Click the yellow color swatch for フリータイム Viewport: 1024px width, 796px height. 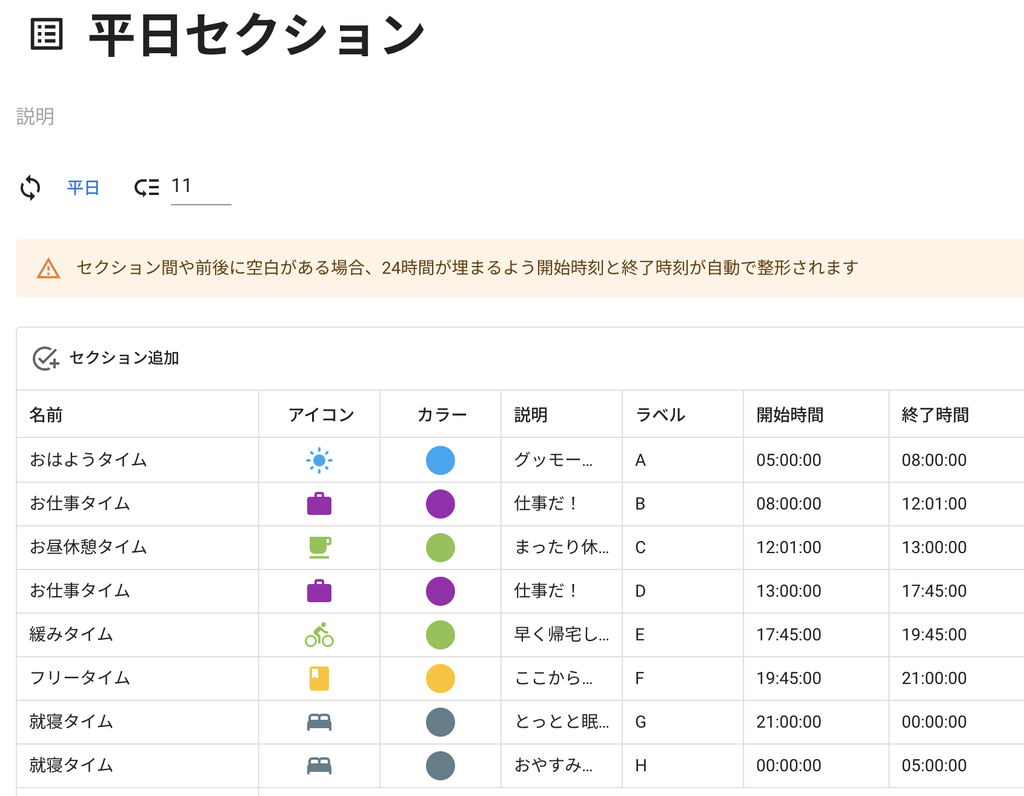pyautogui.click(x=441, y=678)
